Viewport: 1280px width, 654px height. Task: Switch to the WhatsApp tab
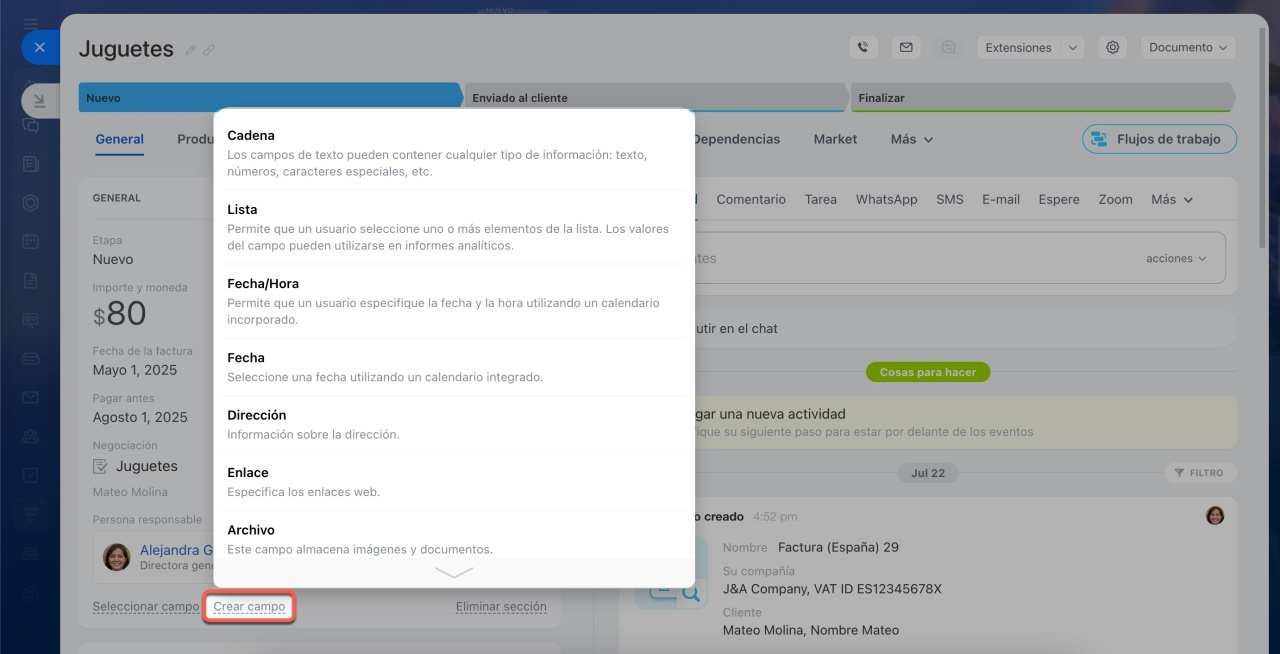[886, 199]
